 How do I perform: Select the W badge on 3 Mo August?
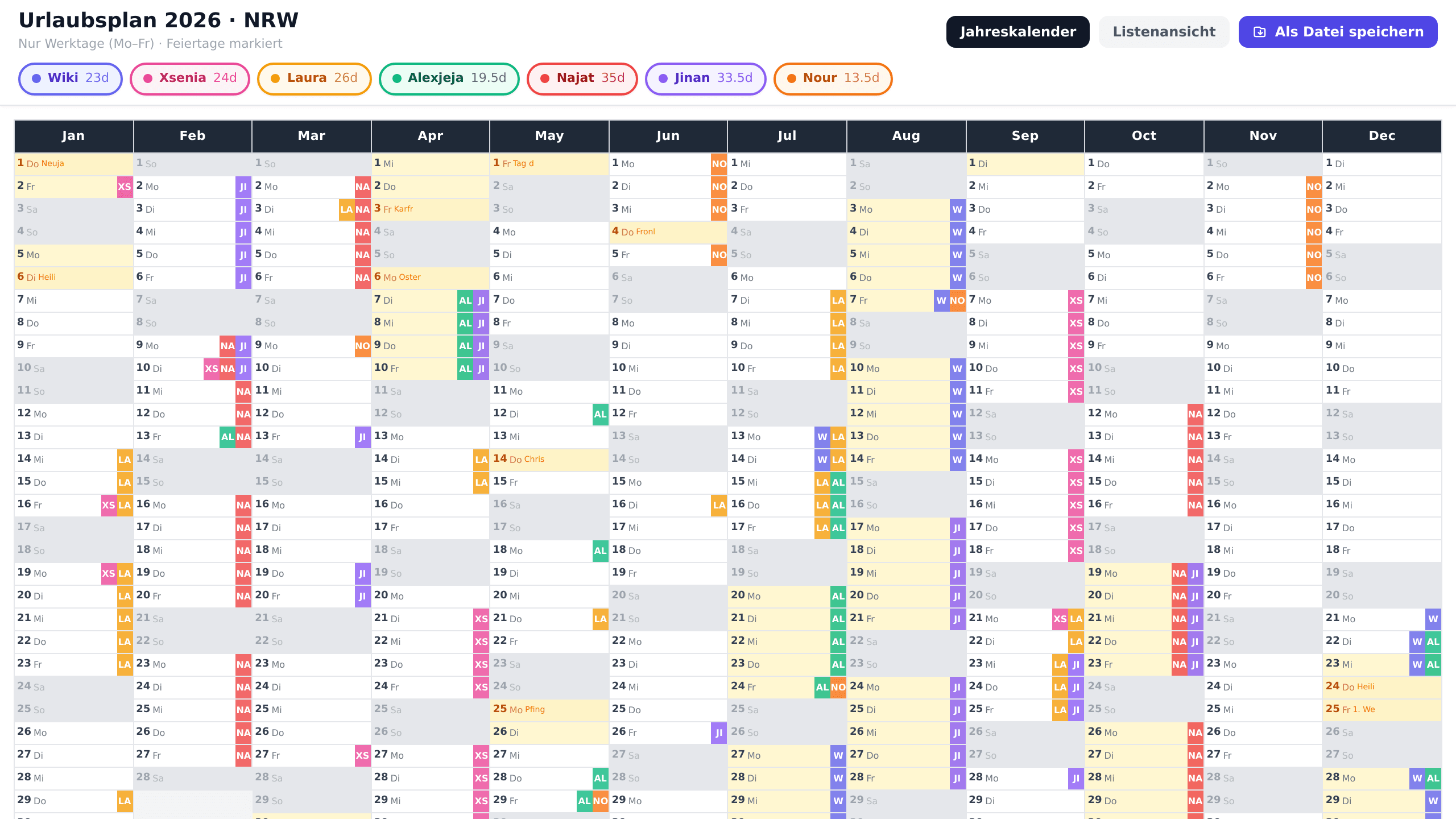coord(957,209)
